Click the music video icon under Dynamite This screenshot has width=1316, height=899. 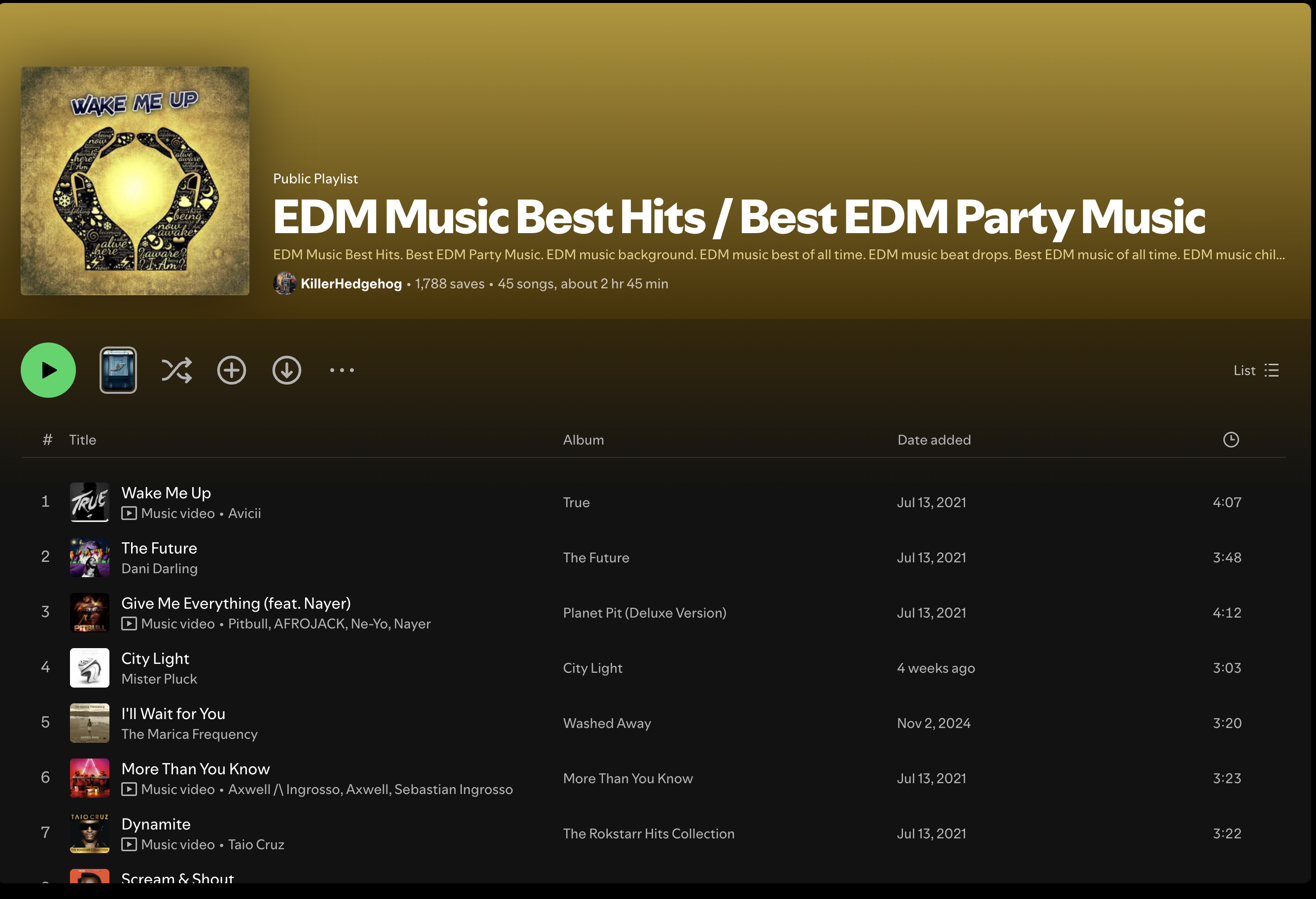[129, 845]
